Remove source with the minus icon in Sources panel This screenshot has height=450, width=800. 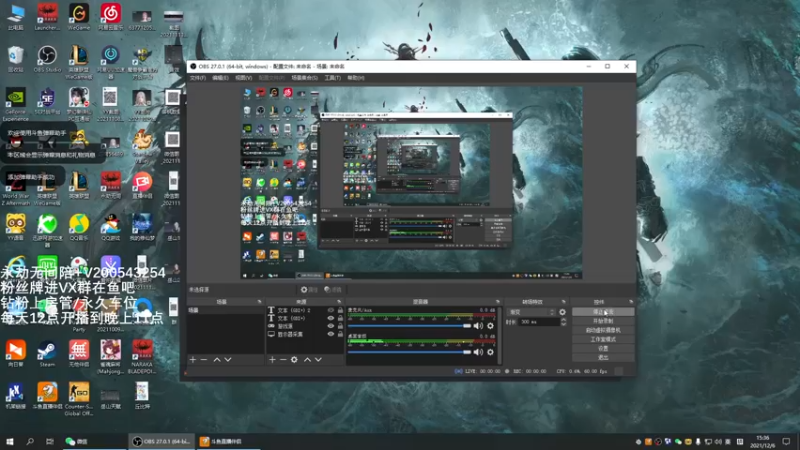283,360
